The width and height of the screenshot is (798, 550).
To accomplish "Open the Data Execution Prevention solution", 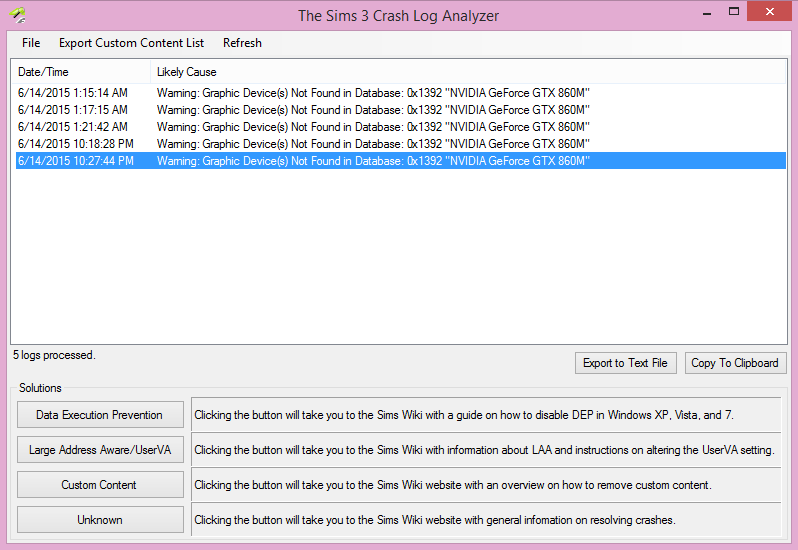I will coord(100,415).
